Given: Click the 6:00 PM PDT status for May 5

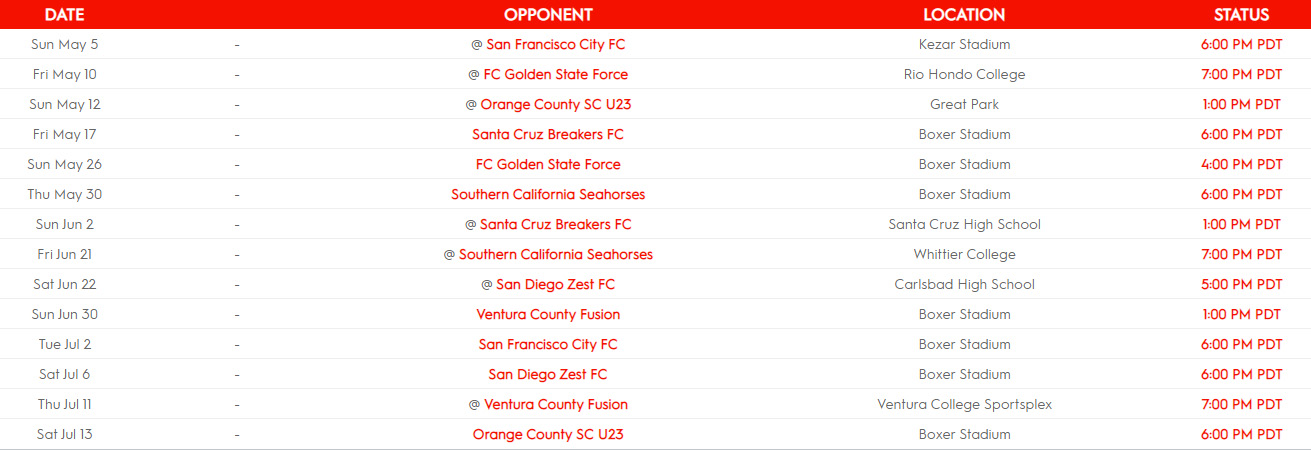Looking at the screenshot, I should pyautogui.click(x=1241, y=44).
